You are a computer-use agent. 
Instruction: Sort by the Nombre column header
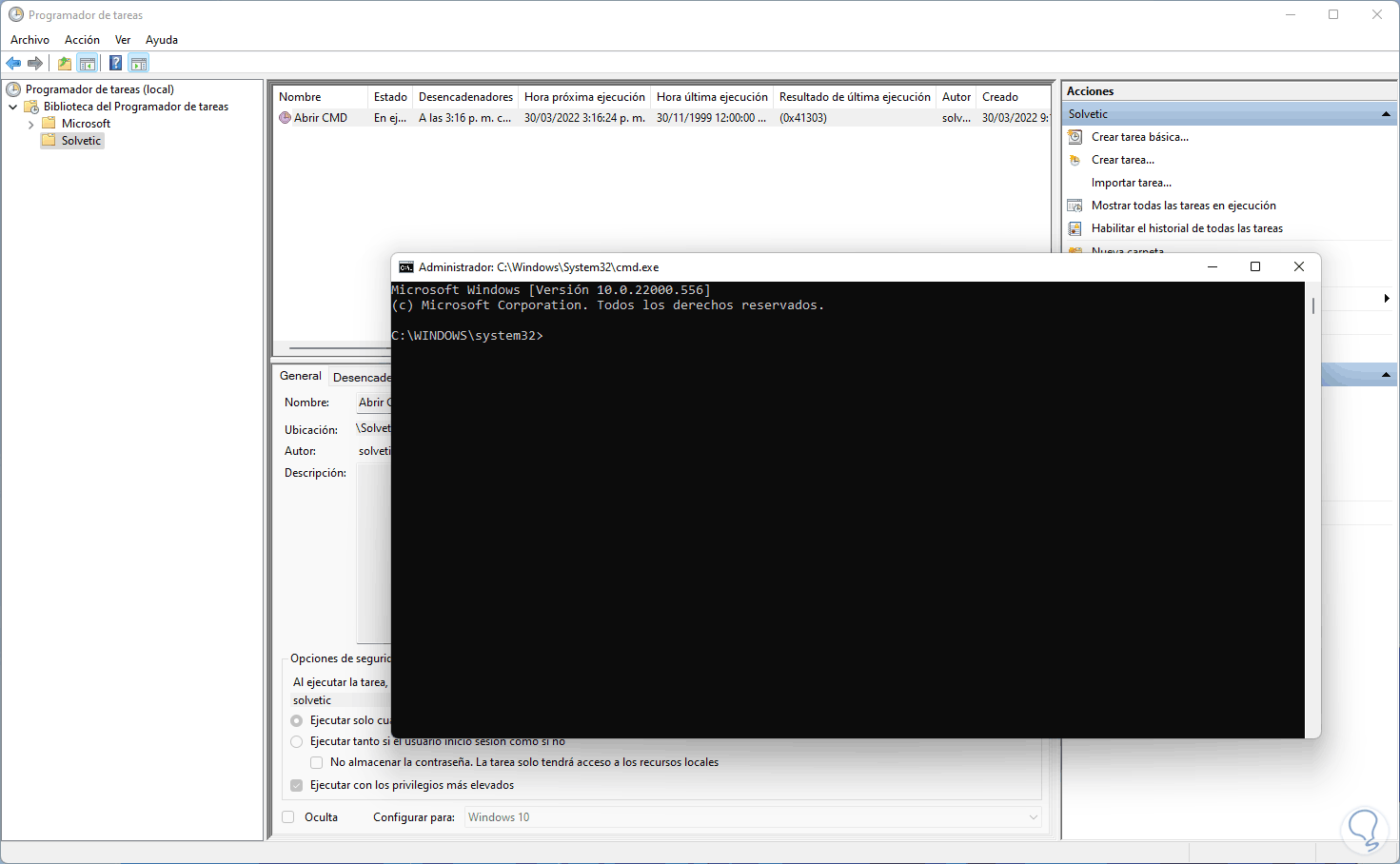click(321, 97)
